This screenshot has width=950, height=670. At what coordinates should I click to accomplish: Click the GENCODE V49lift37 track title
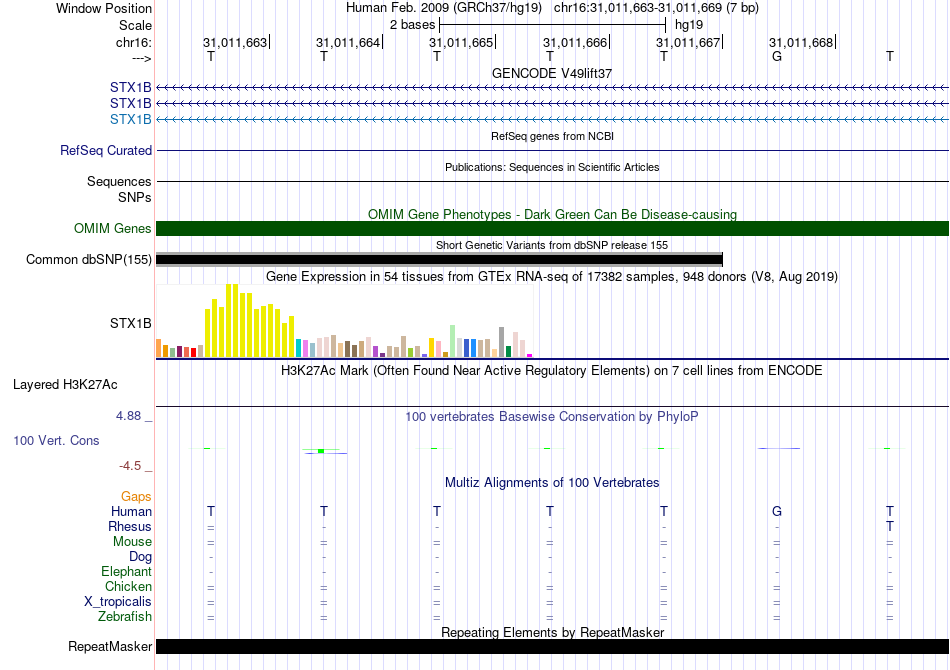pyautogui.click(x=552, y=73)
